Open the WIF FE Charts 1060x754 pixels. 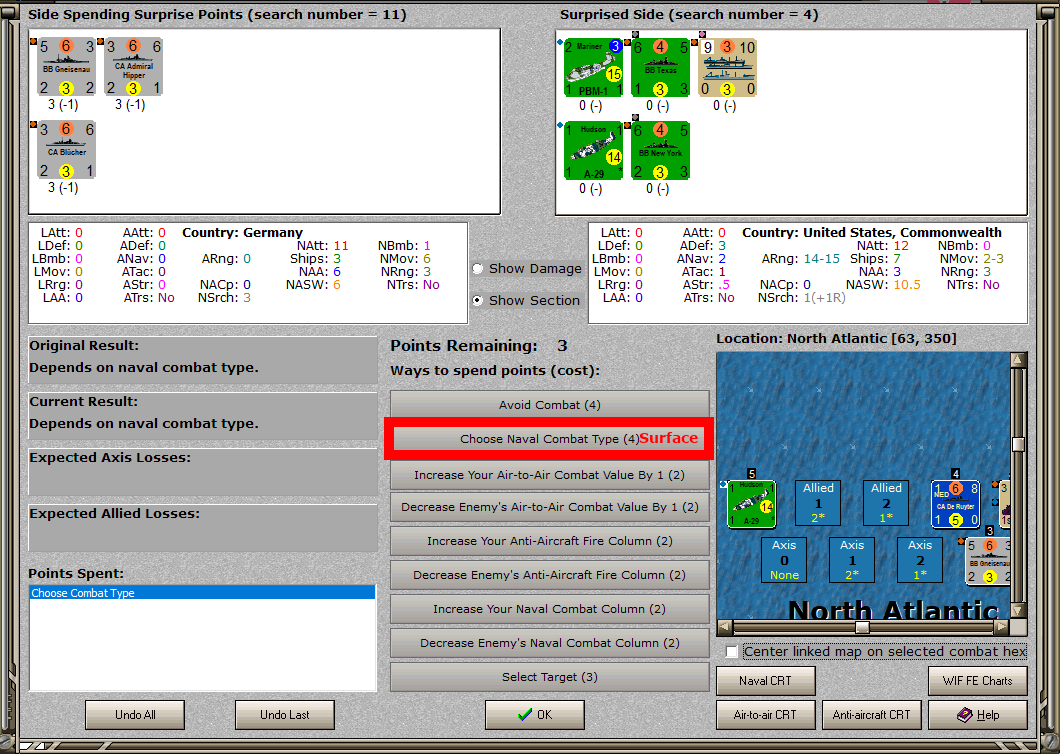(x=978, y=681)
